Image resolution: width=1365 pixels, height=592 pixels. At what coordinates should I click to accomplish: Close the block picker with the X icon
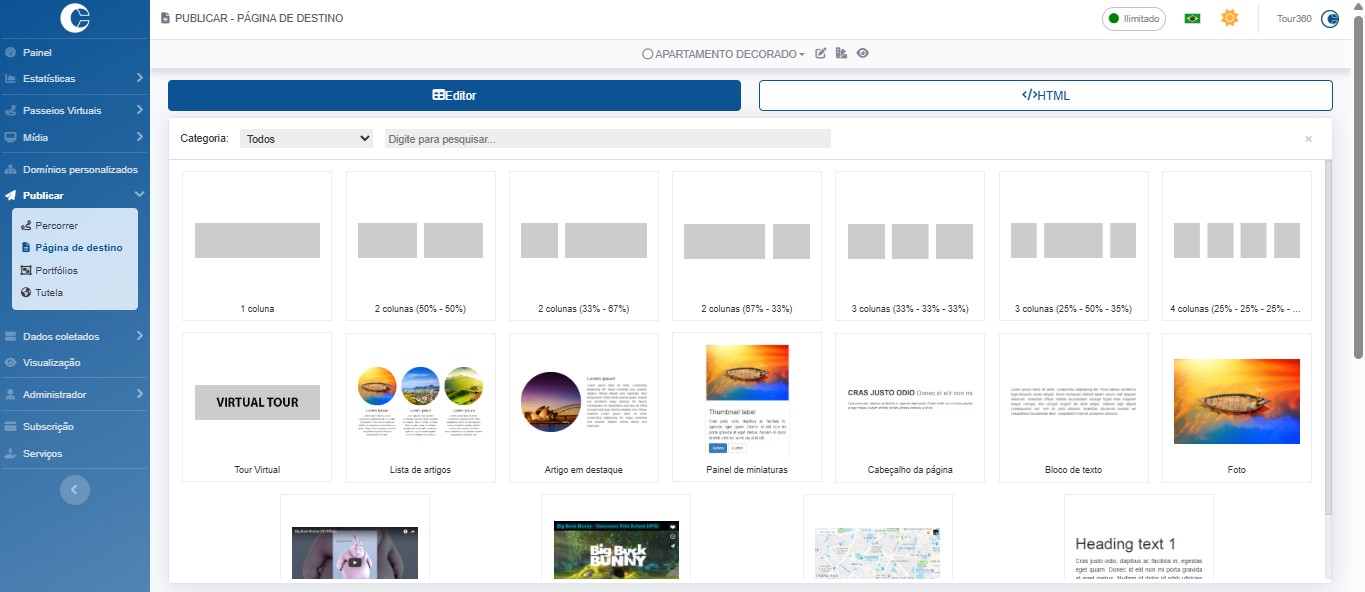pos(1308,139)
